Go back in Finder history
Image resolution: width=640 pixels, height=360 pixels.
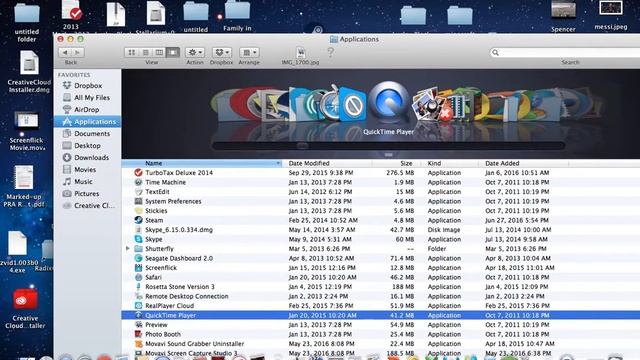click(64, 52)
